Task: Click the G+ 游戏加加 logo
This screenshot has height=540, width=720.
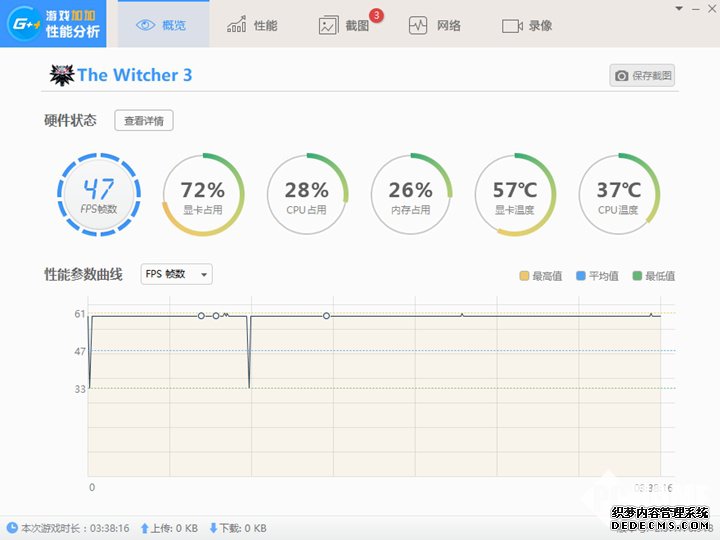Action: 53,23
